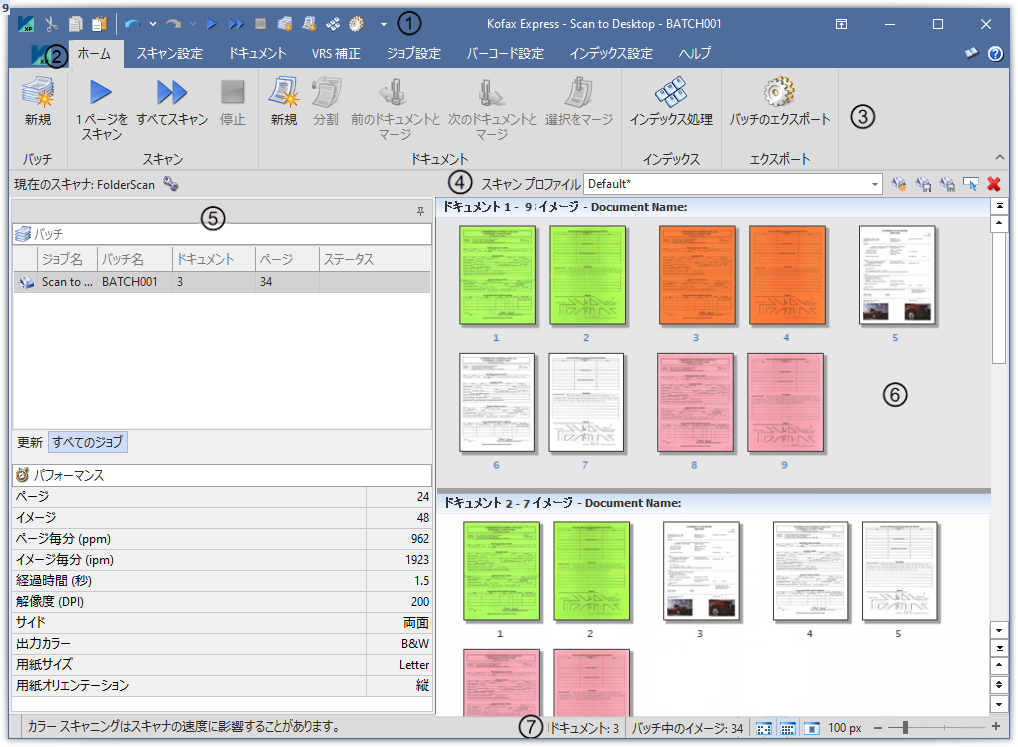Open the quick access toolbar customize arrow
The image size is (1018, 747).
click(383, 23)
